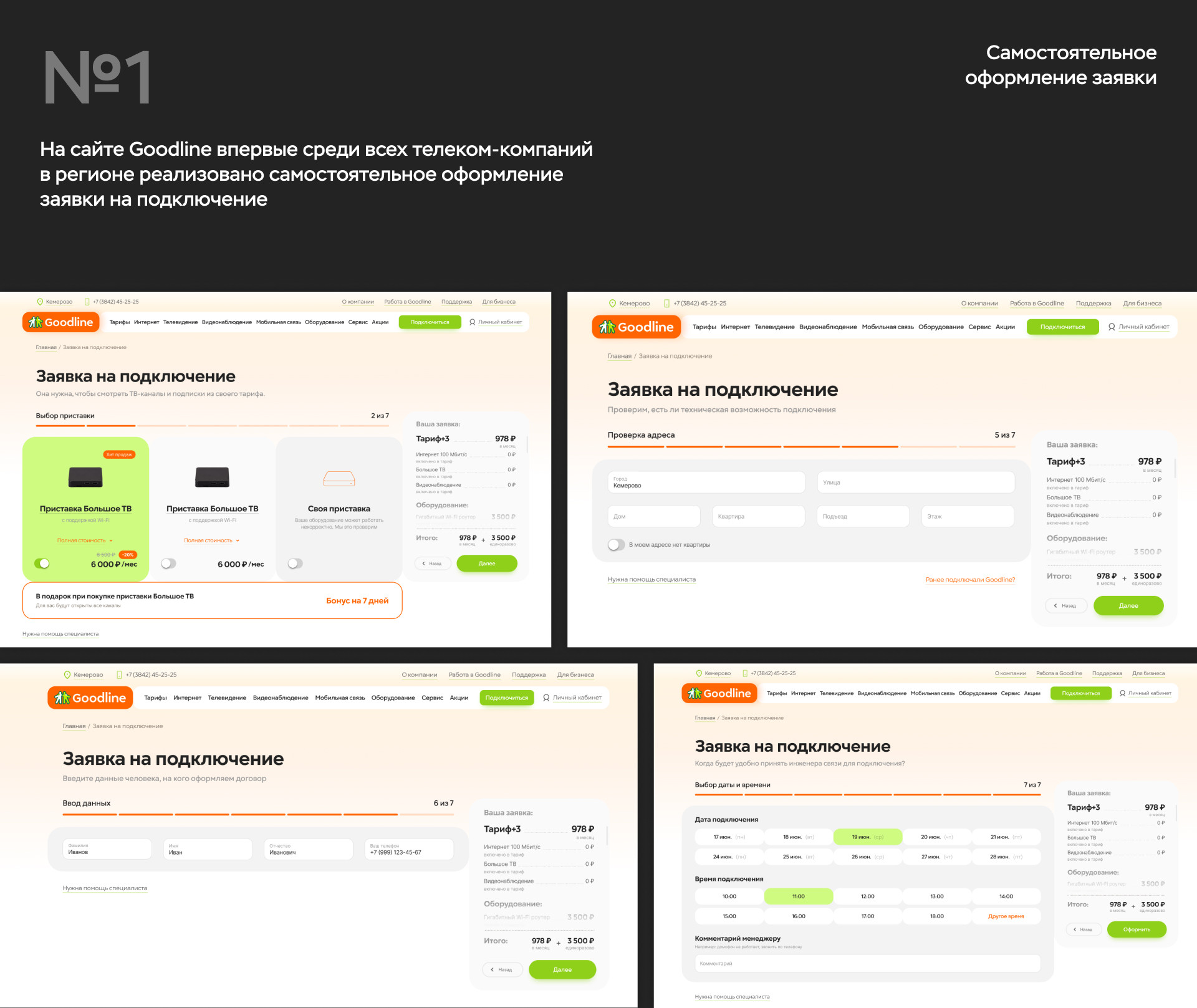This screenshot has height=1008, width=1197.
Task: Click the Оформить button
Action: click(1136, 929)
